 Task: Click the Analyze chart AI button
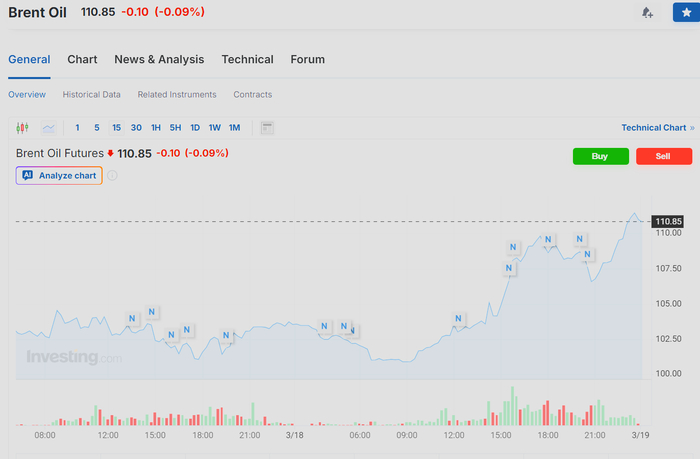click(x=59, y=175)
